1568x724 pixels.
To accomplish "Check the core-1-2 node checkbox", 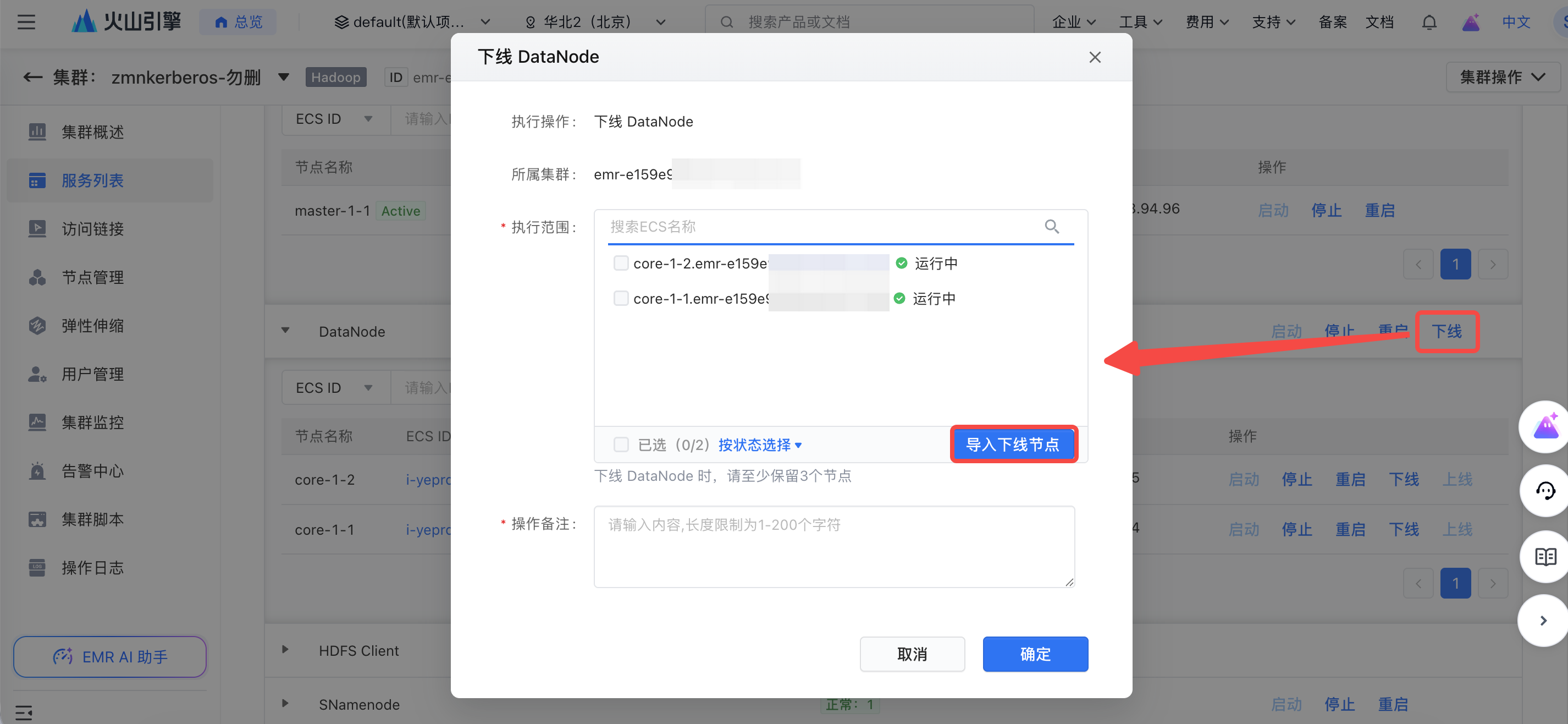I will coord(620,263).
